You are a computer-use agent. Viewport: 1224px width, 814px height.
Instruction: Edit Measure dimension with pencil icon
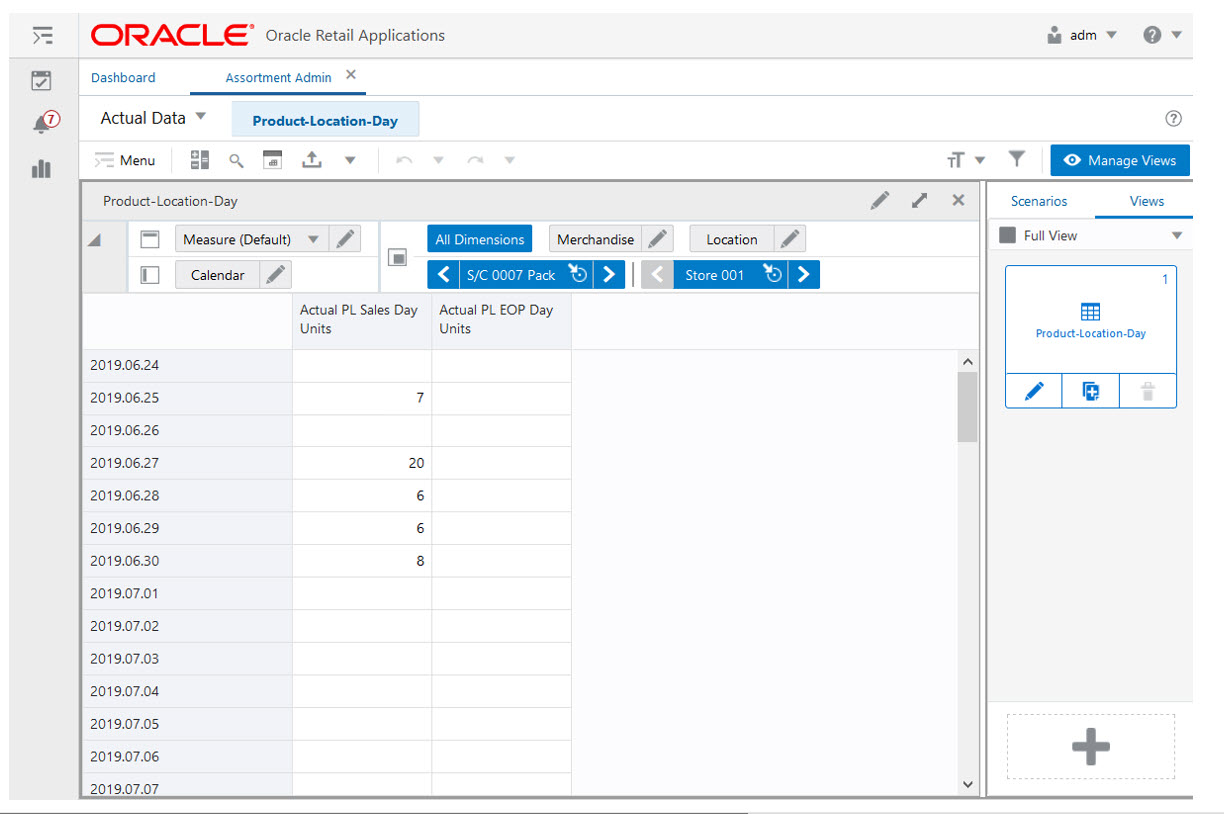[345, 240]
